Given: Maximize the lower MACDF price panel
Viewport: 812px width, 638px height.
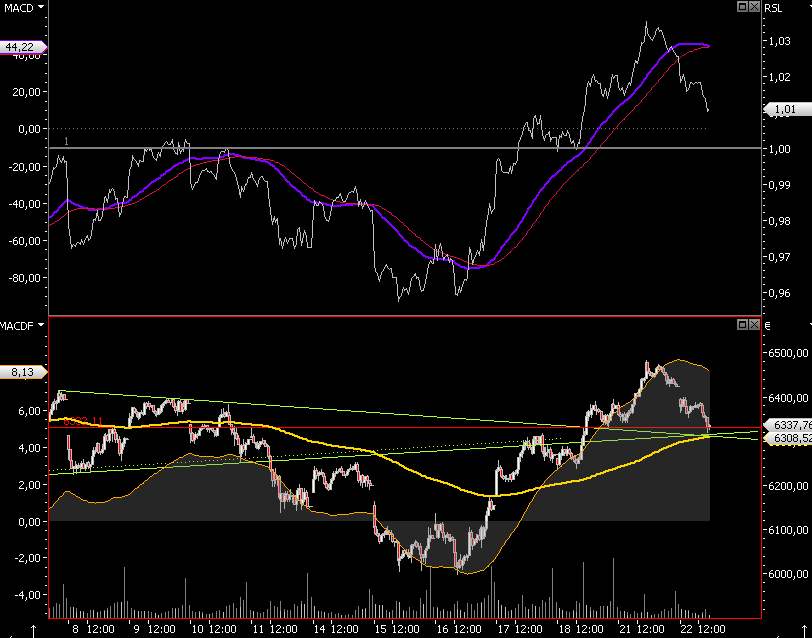Looking at the screenshot, I should pos(742,325).
